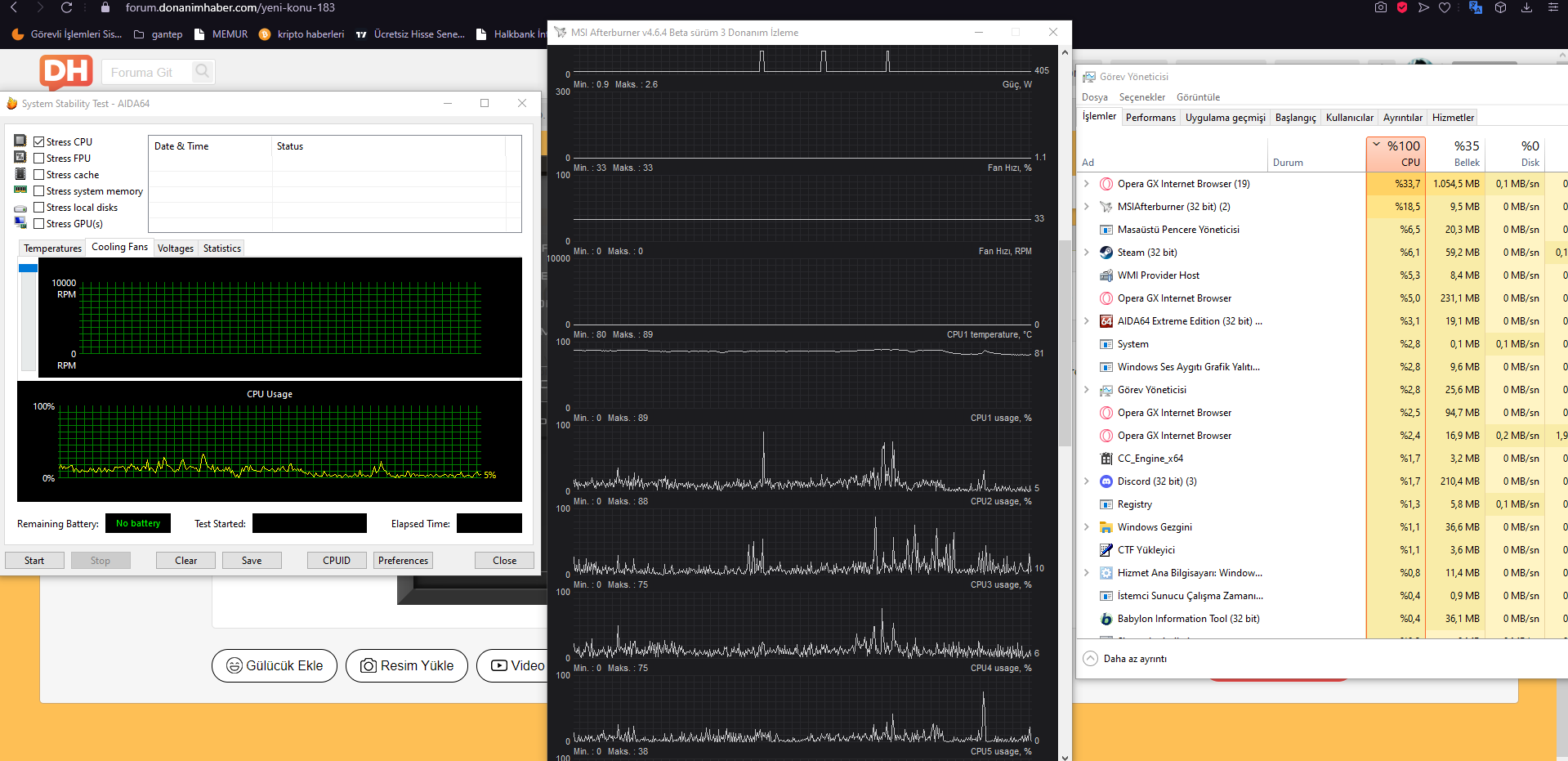Collapse details via Daha az ayrıntı arrow

coord(1090,659)
